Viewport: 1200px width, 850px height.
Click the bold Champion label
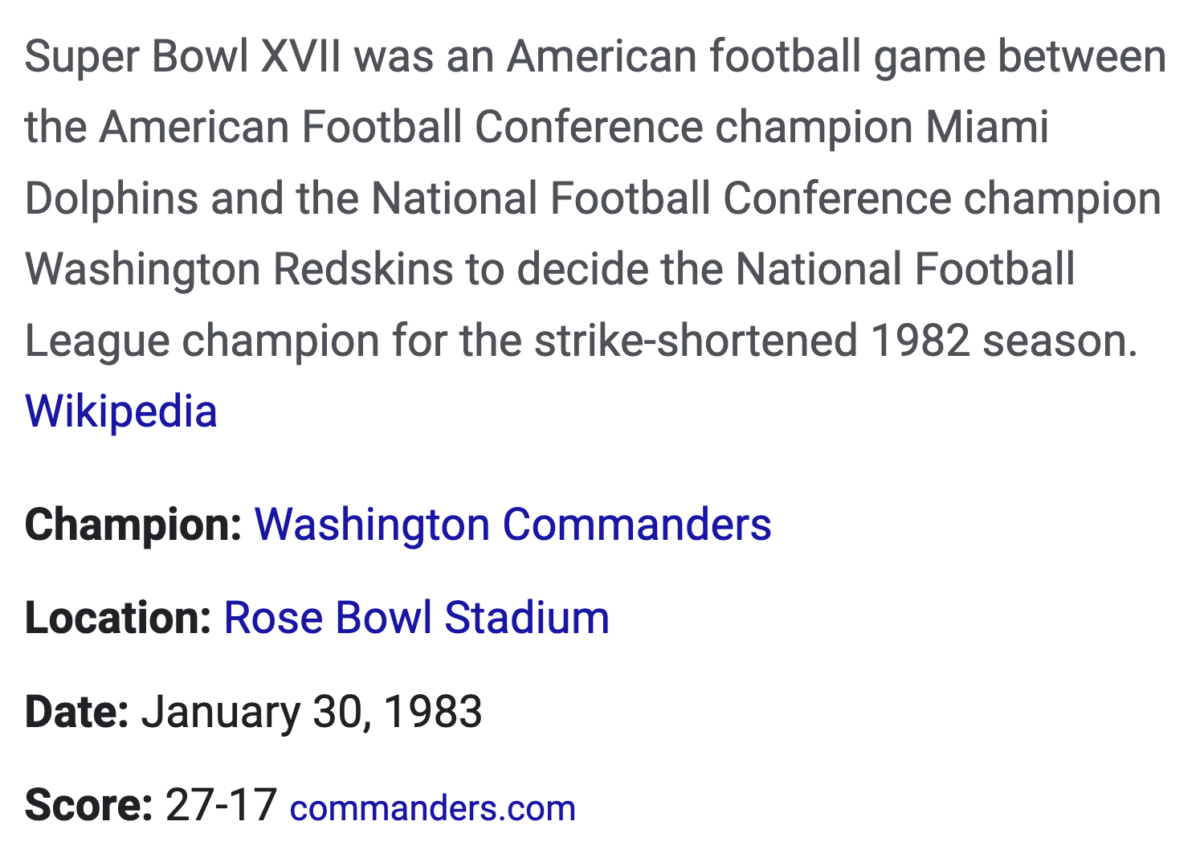pyautogui.click(x=133, y=526)
